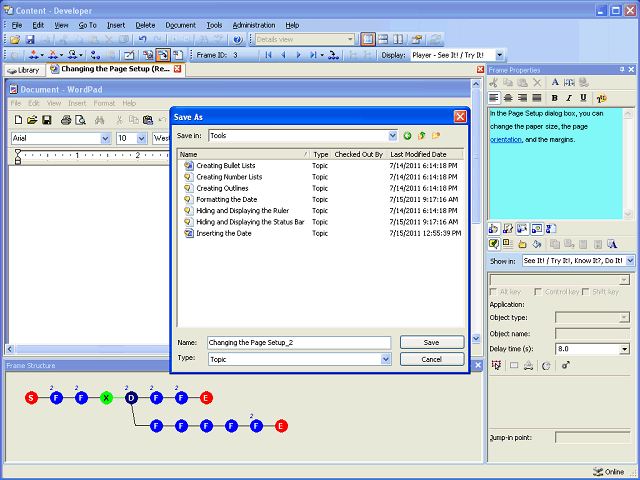
Task: Go to the previous frame
Action: (283, 55)
